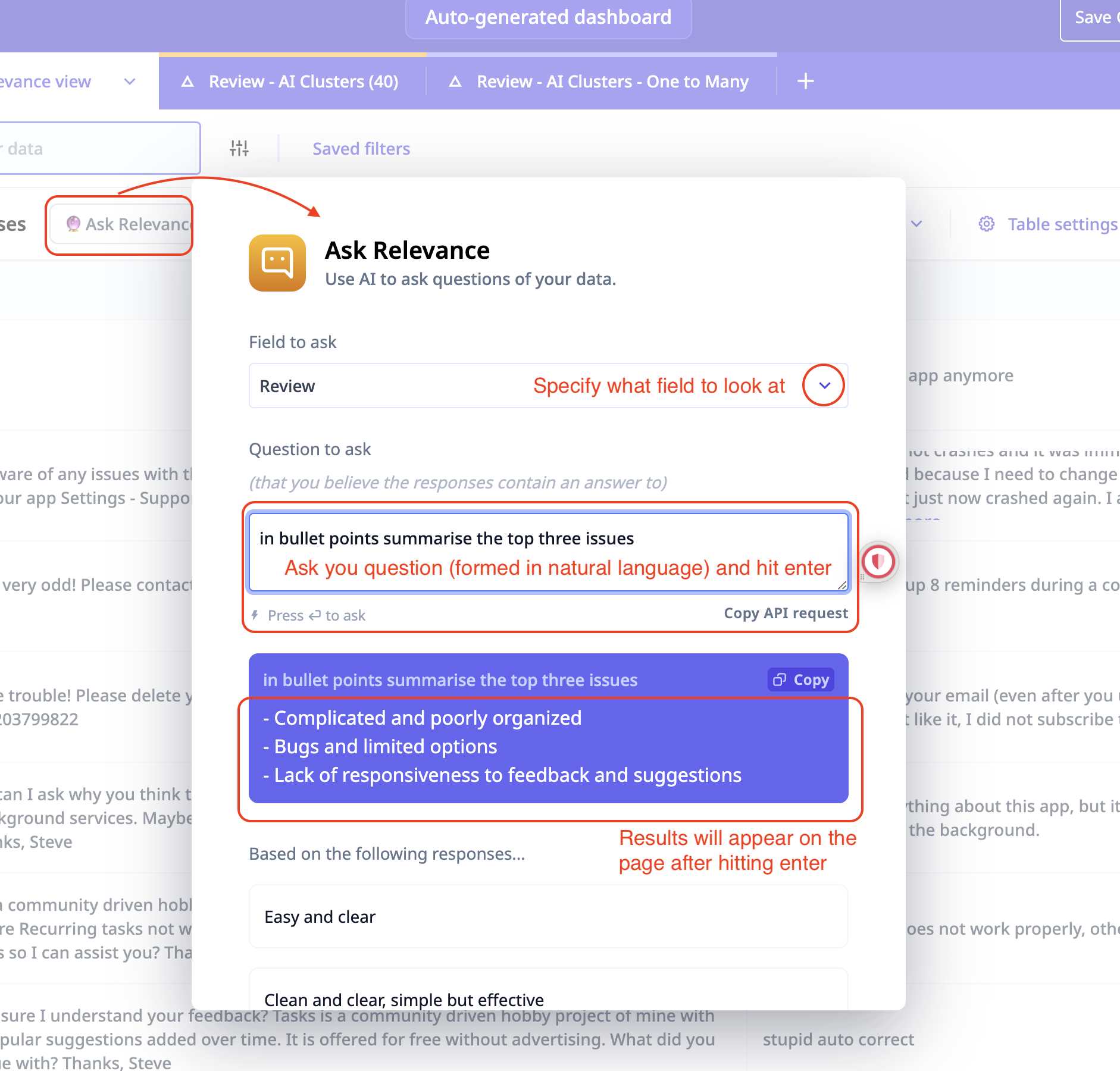Open the relevance view dropdown chevron
This screenshot has height=1071, width=1120.
pyautogui.click(x=130, y=82)
